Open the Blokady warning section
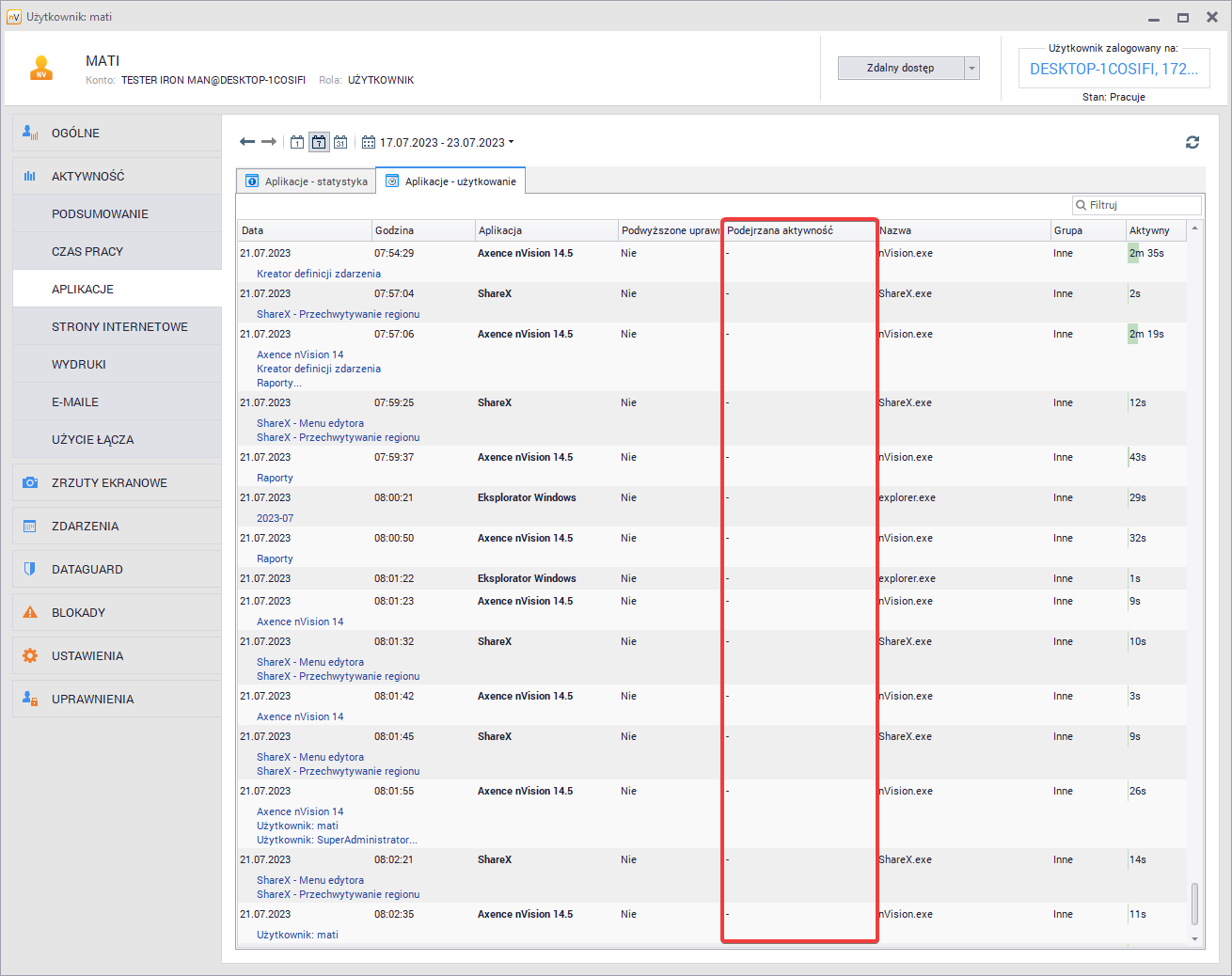Screen dimensions: 1232x976 click(78, 612)
